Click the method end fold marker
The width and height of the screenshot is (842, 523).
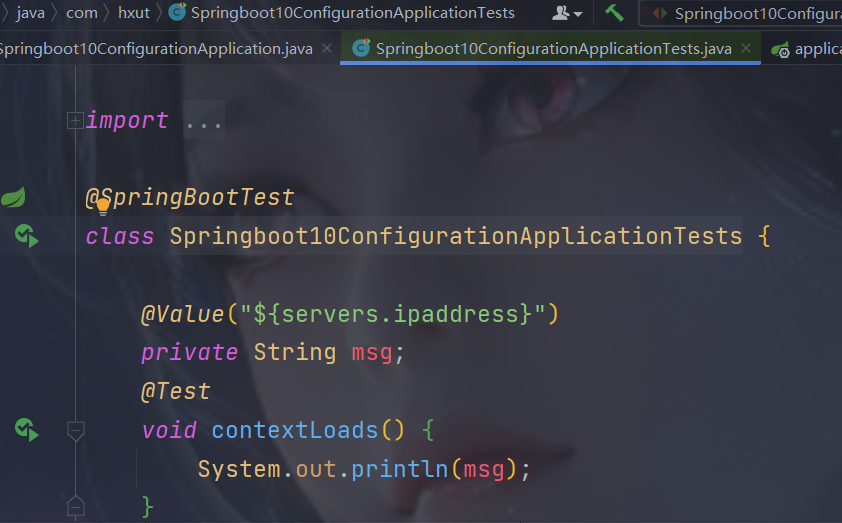(76, 506)
